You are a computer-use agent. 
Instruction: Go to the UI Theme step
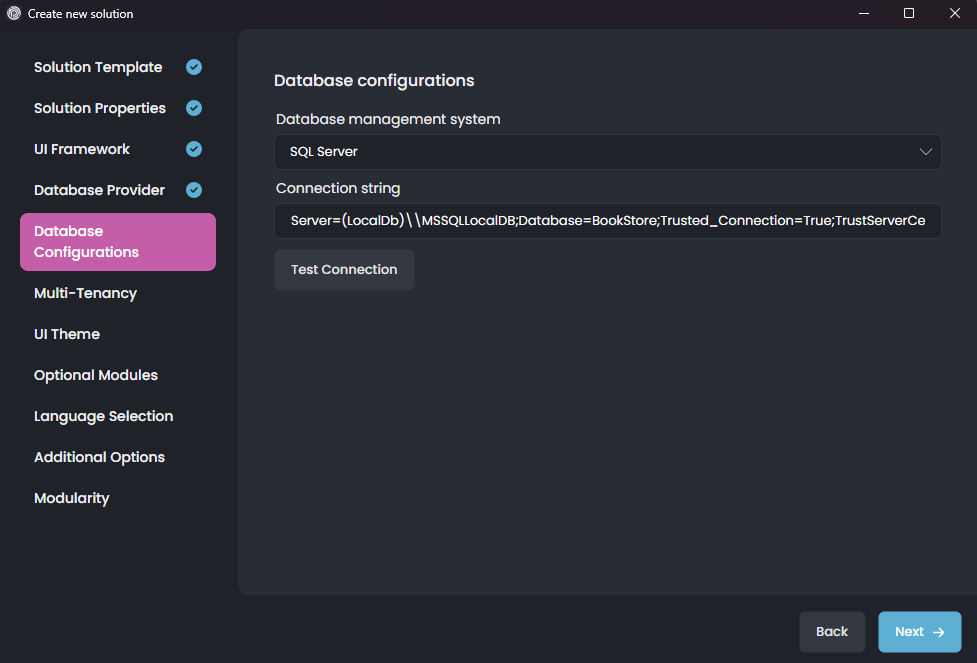point(66,333)
